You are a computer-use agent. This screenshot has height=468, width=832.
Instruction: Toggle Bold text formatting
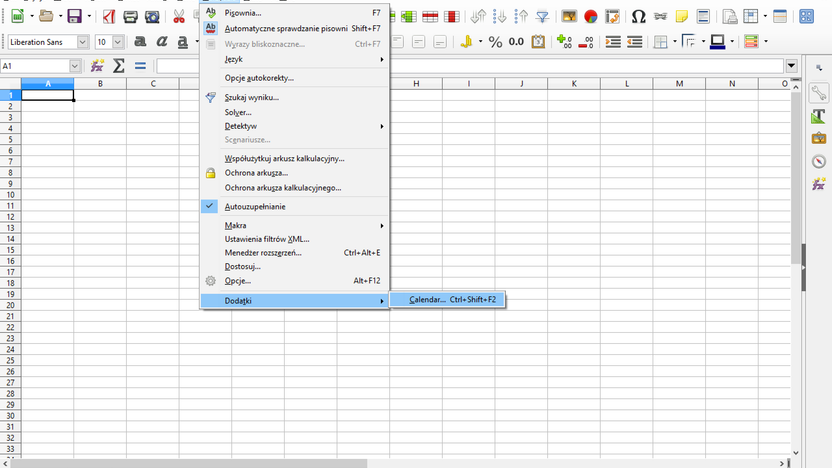140,41
